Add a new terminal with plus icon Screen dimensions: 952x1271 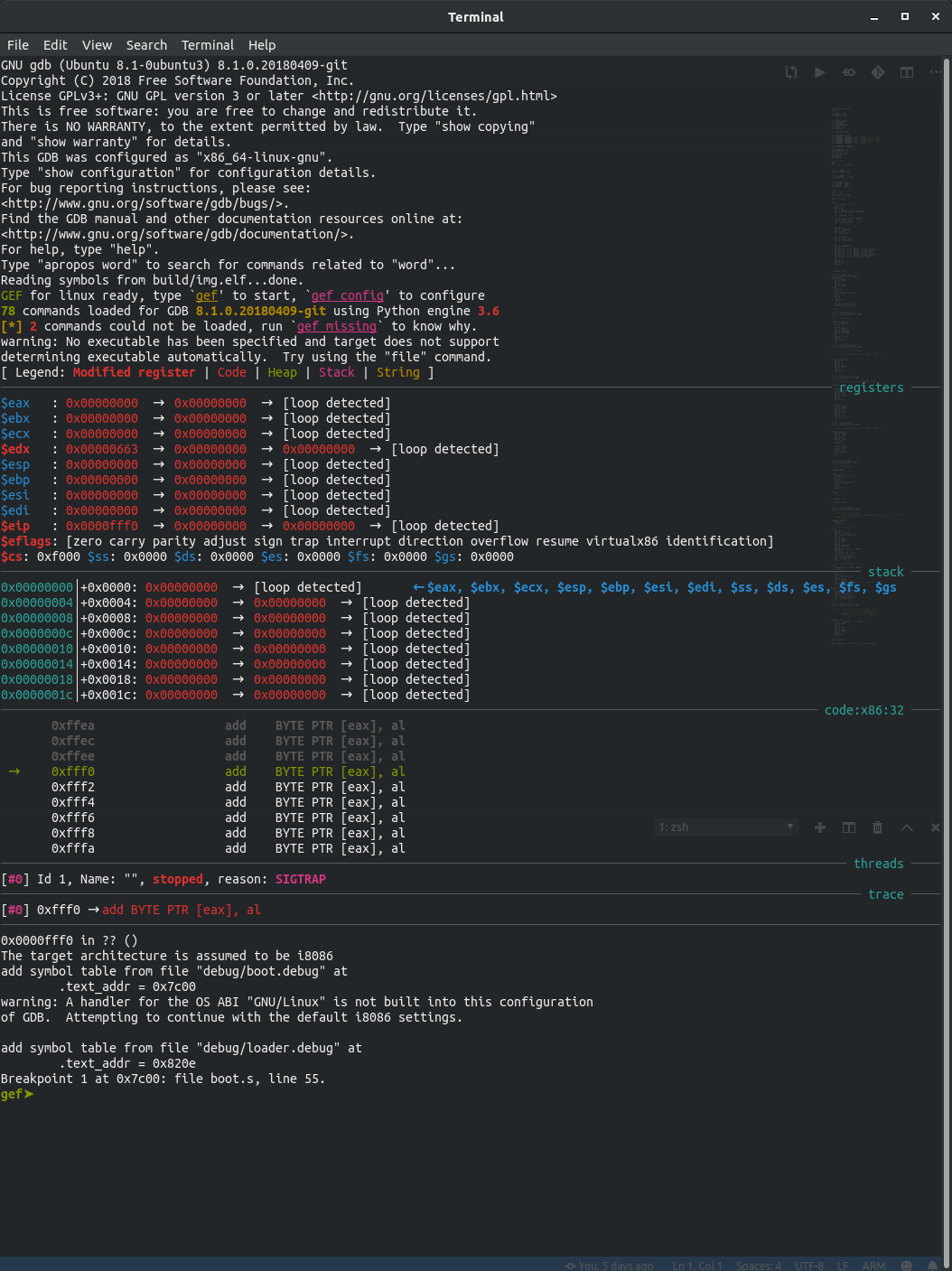820,827
